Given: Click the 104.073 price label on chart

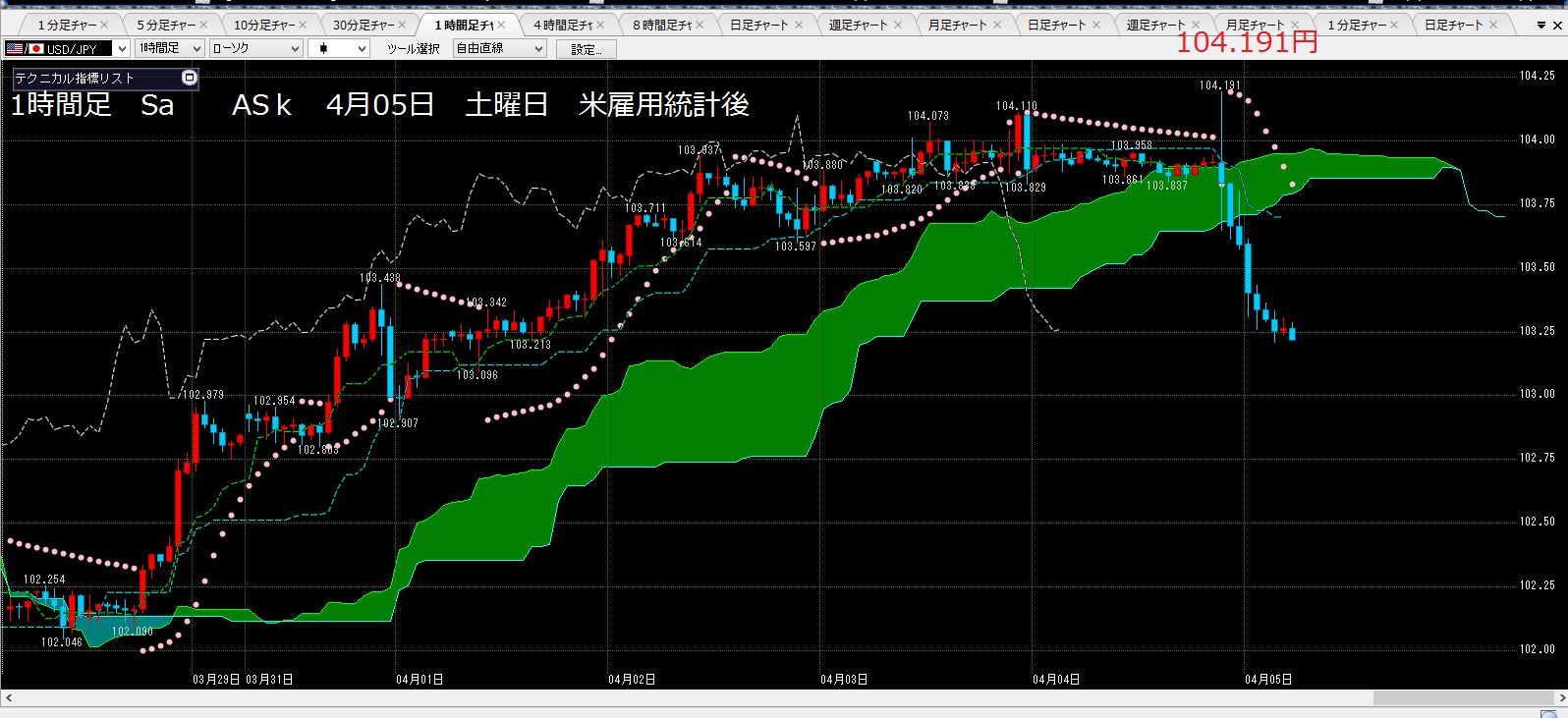Looking at the screenshot, I should click(928, 116).
